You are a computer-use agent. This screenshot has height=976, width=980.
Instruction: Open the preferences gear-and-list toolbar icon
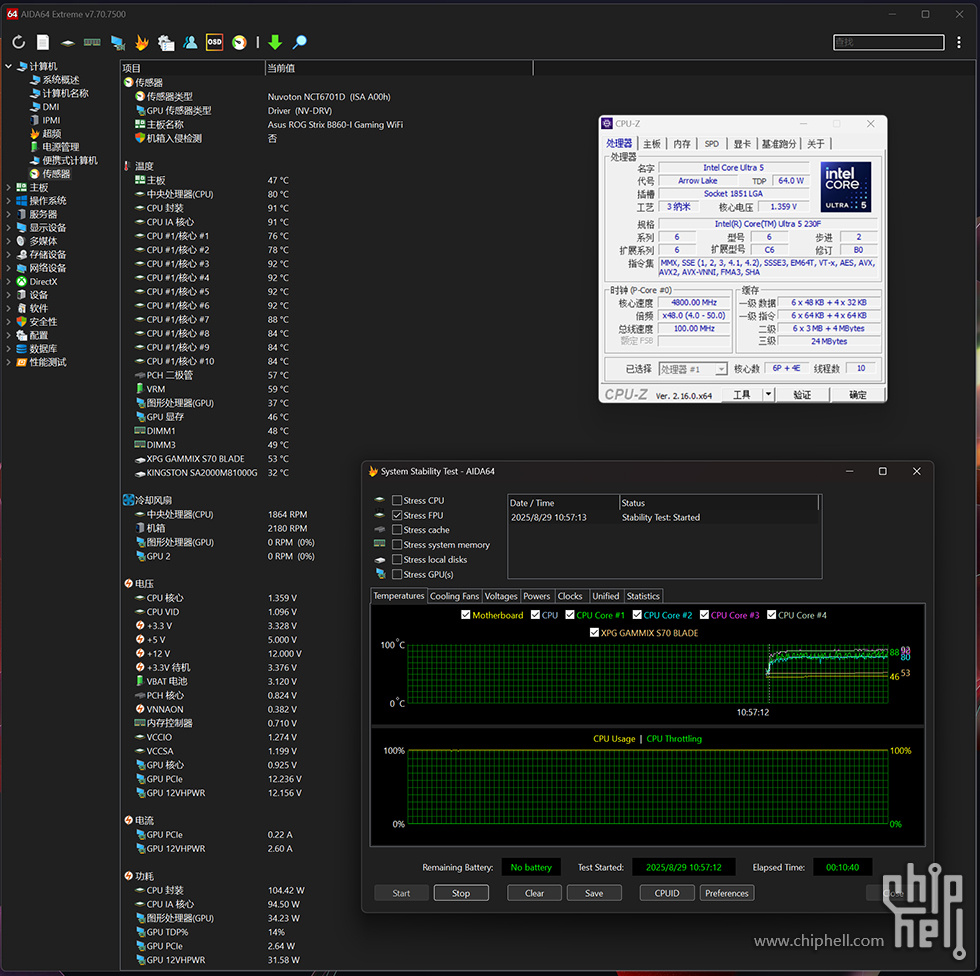tap(166, 42)
